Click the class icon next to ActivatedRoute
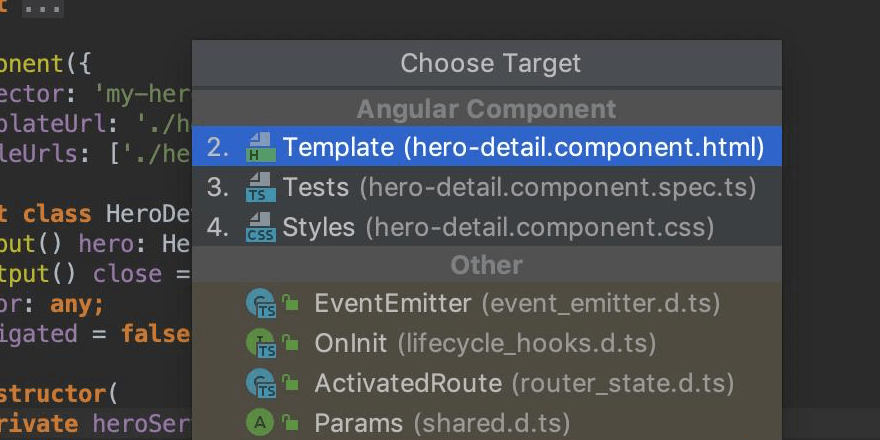 coord(260,383)
